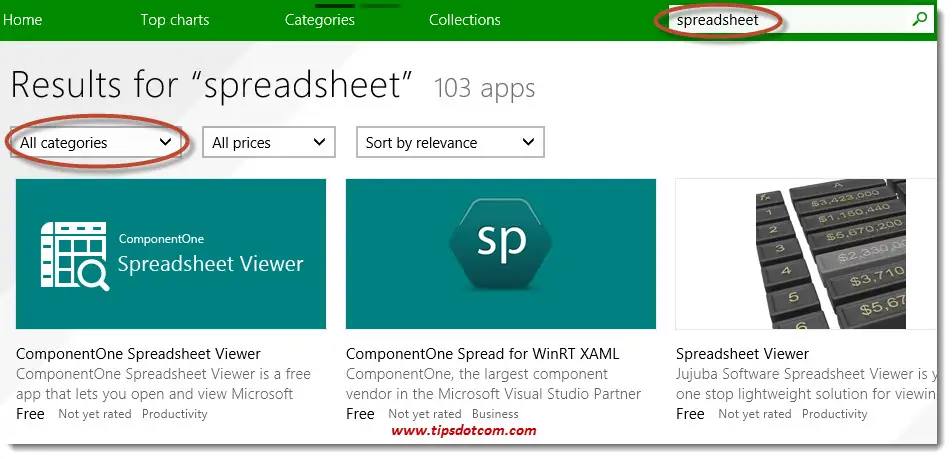Open ComponentOne Spreadsheet Viewer app tile image
Viewport: 952px width, 459px height.
tap(171, 254)
